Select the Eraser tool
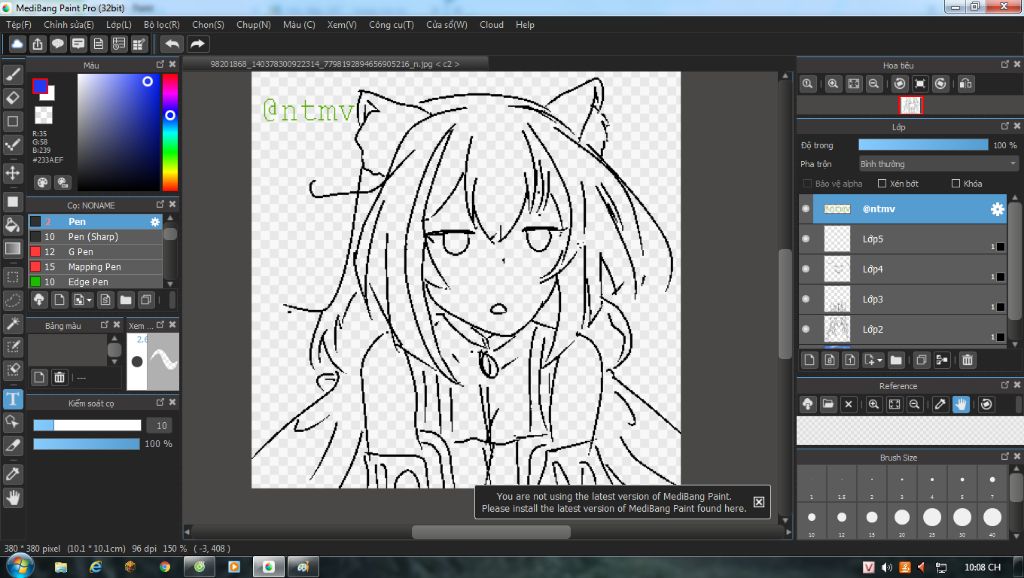 coord(12,98)
